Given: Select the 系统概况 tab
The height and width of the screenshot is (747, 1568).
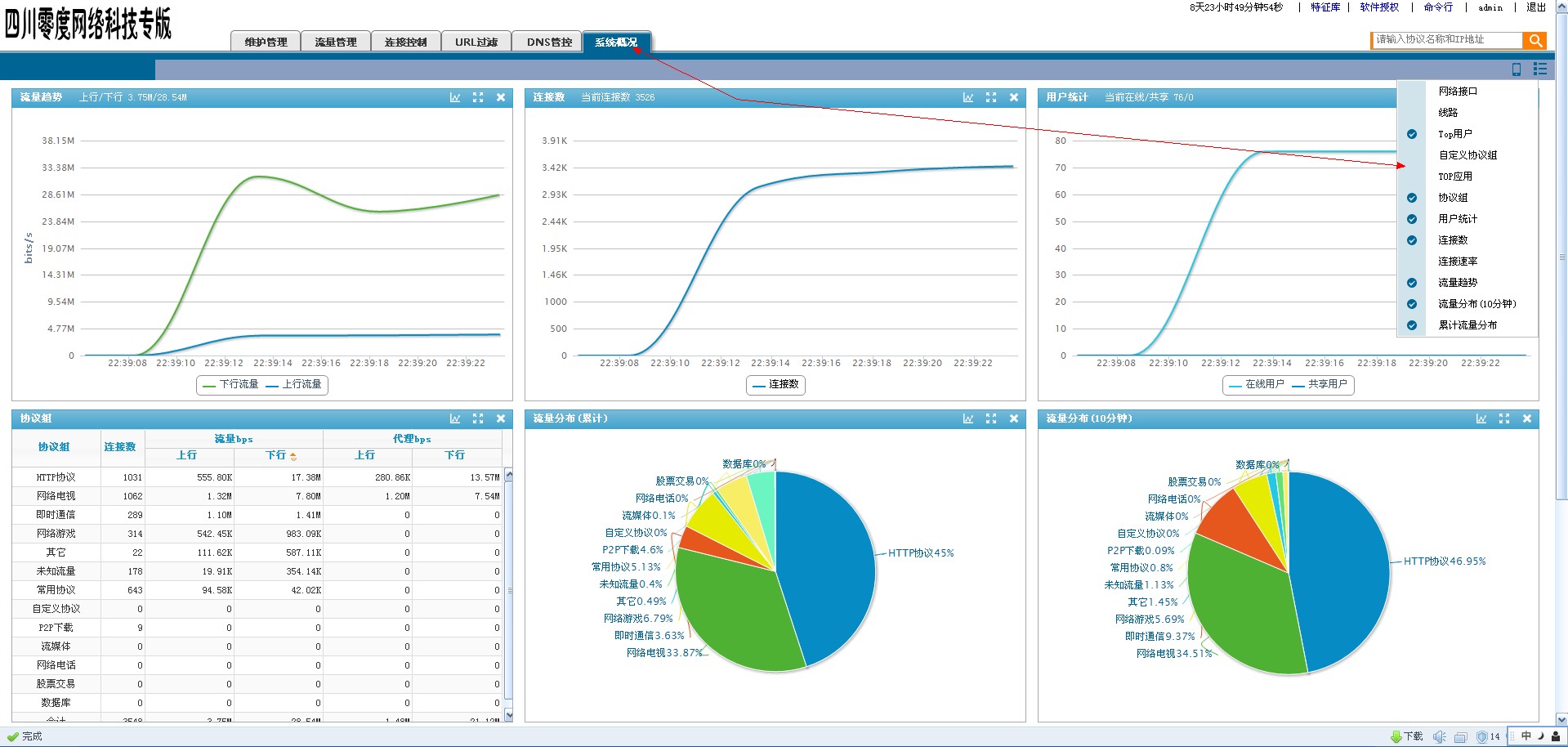Looking at the screenshot, I should [x=617, y=42].
